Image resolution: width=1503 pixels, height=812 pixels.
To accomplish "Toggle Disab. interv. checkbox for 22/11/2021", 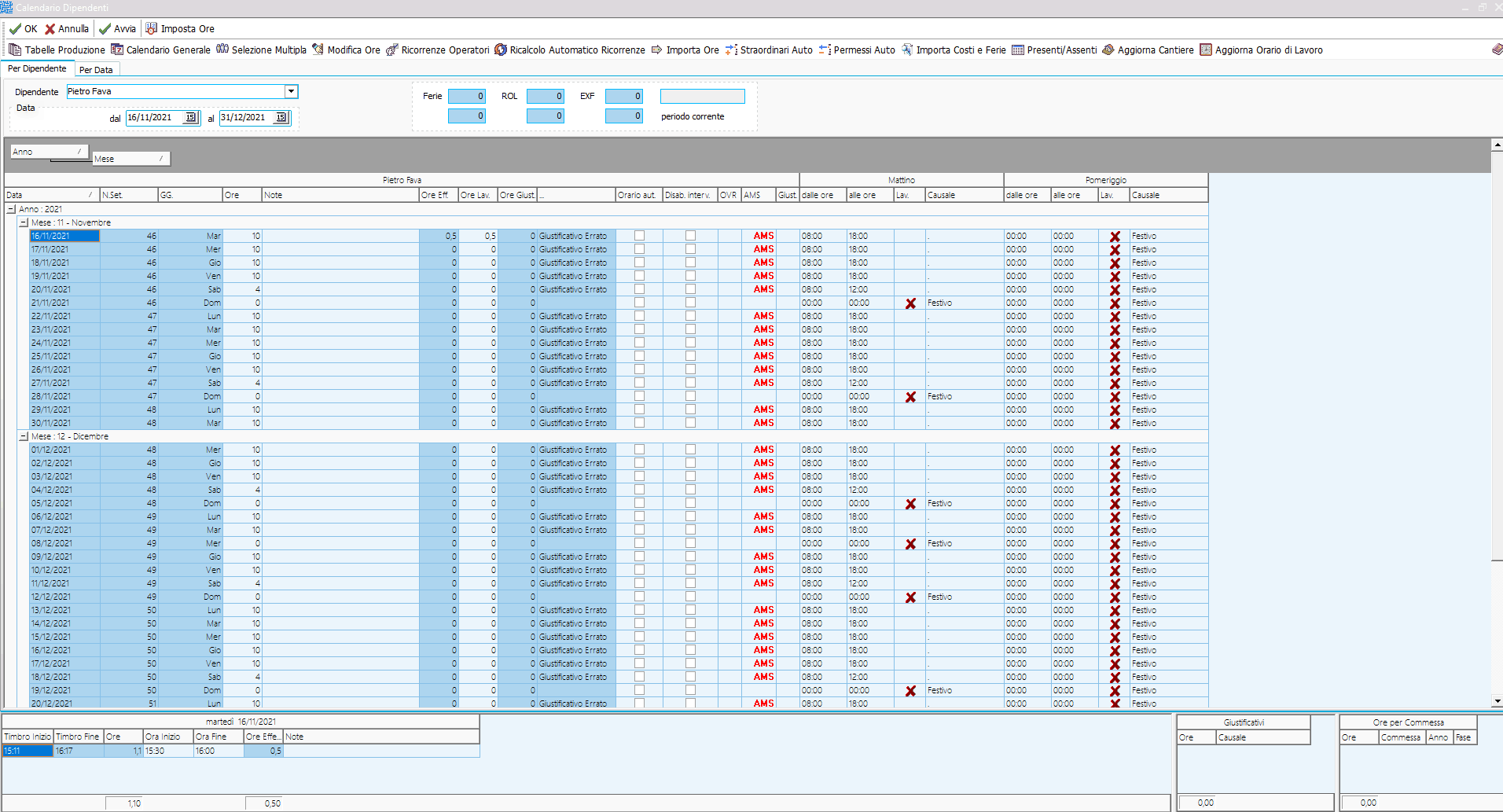I will pyautogui.click(x=690, y=316).
